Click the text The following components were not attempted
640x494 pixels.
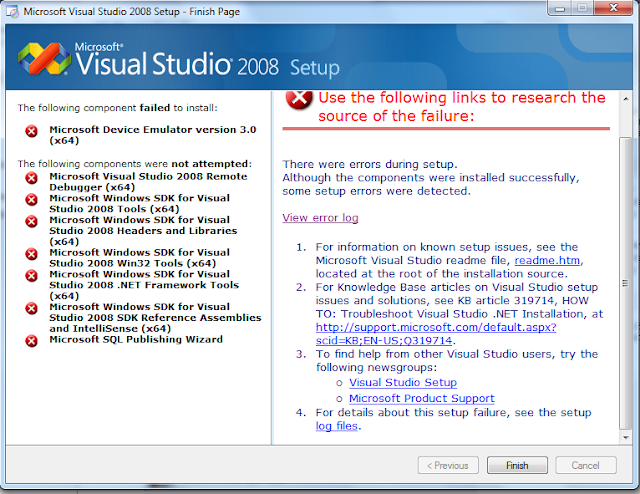click(x=135, y=164)
